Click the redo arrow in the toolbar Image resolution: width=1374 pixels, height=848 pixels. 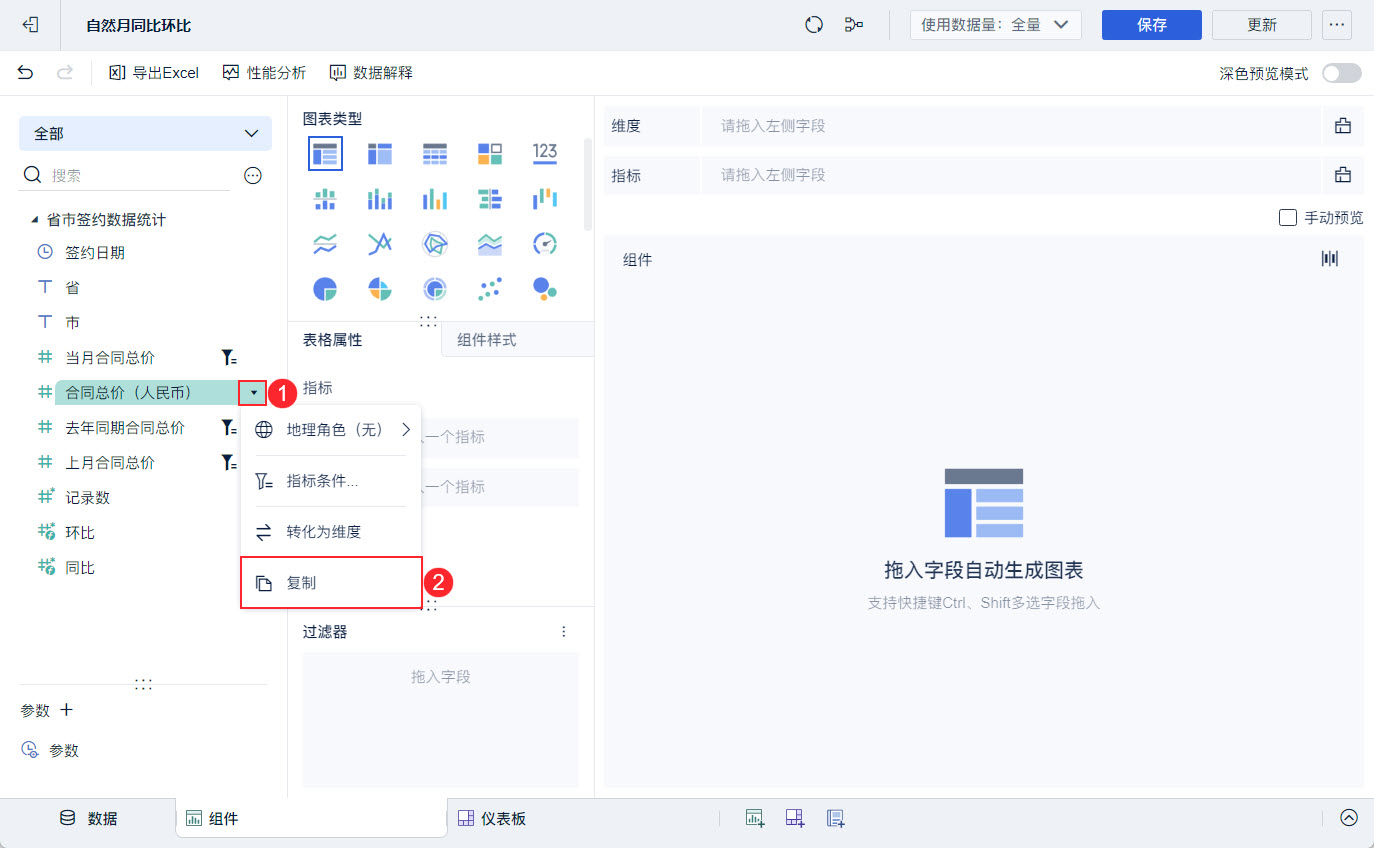point(65,72)
